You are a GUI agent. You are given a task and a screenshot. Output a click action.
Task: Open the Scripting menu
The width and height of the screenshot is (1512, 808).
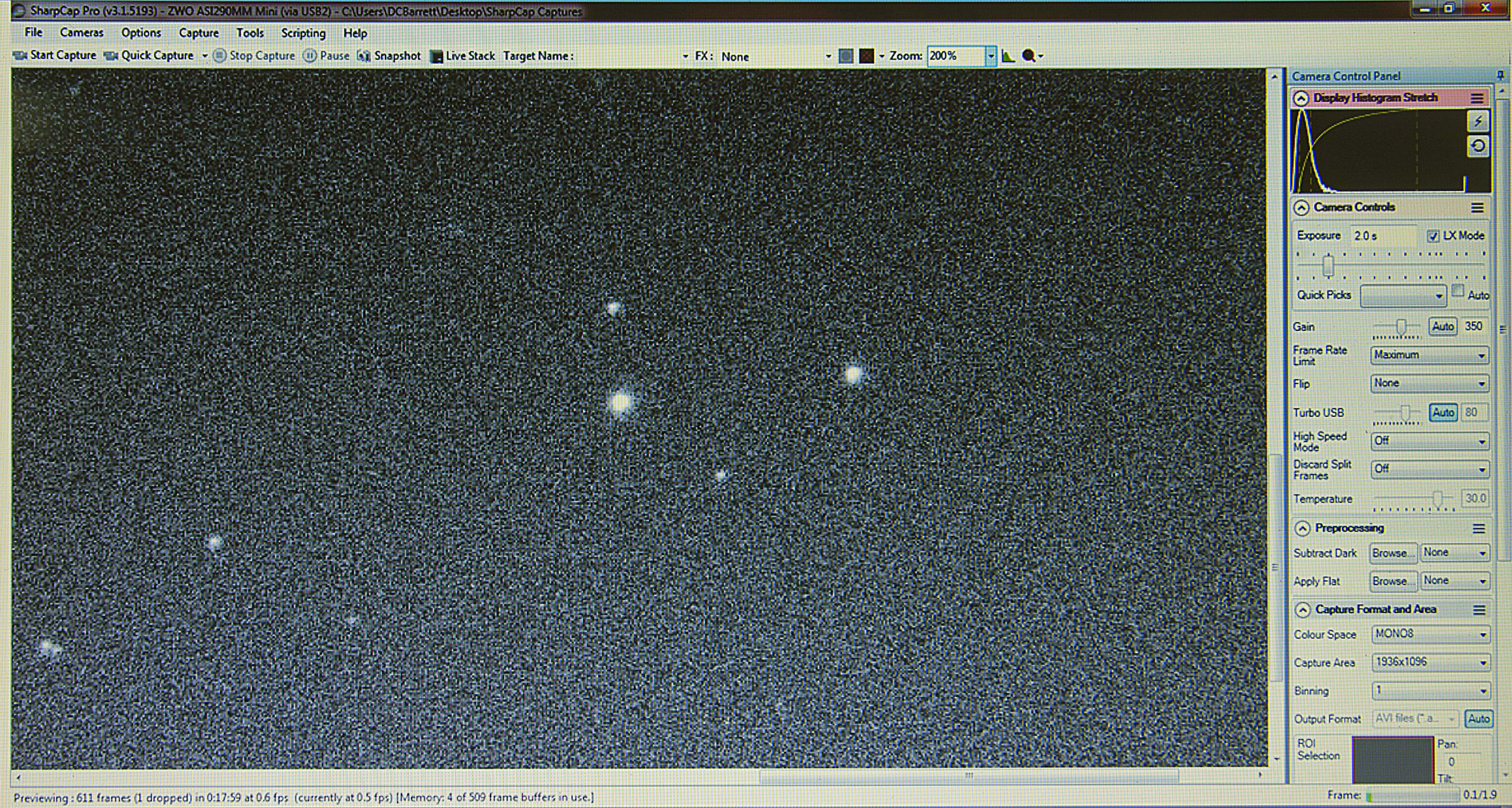click(x=303, y=33)
